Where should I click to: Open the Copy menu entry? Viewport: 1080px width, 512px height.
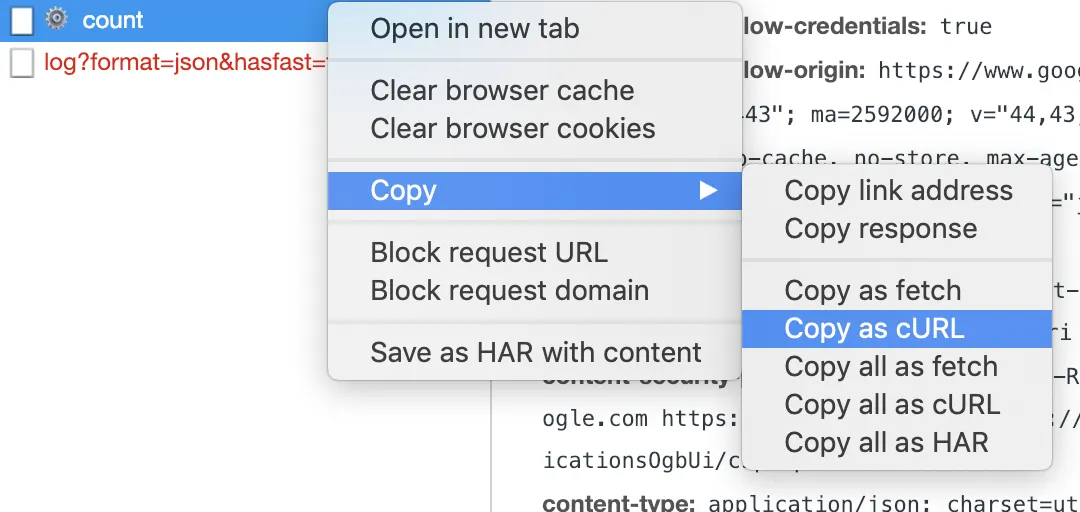pos(534,191)
